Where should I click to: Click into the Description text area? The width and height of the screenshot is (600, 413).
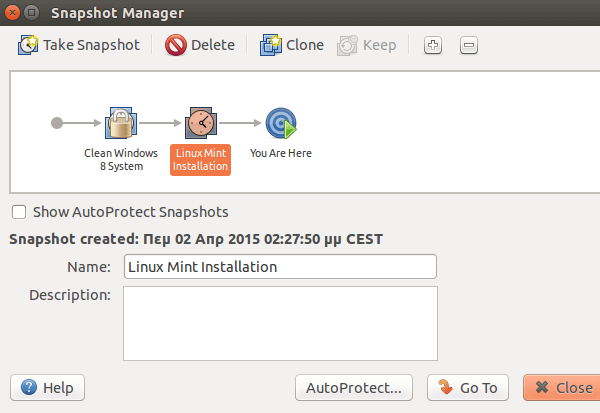click(280, 323)
